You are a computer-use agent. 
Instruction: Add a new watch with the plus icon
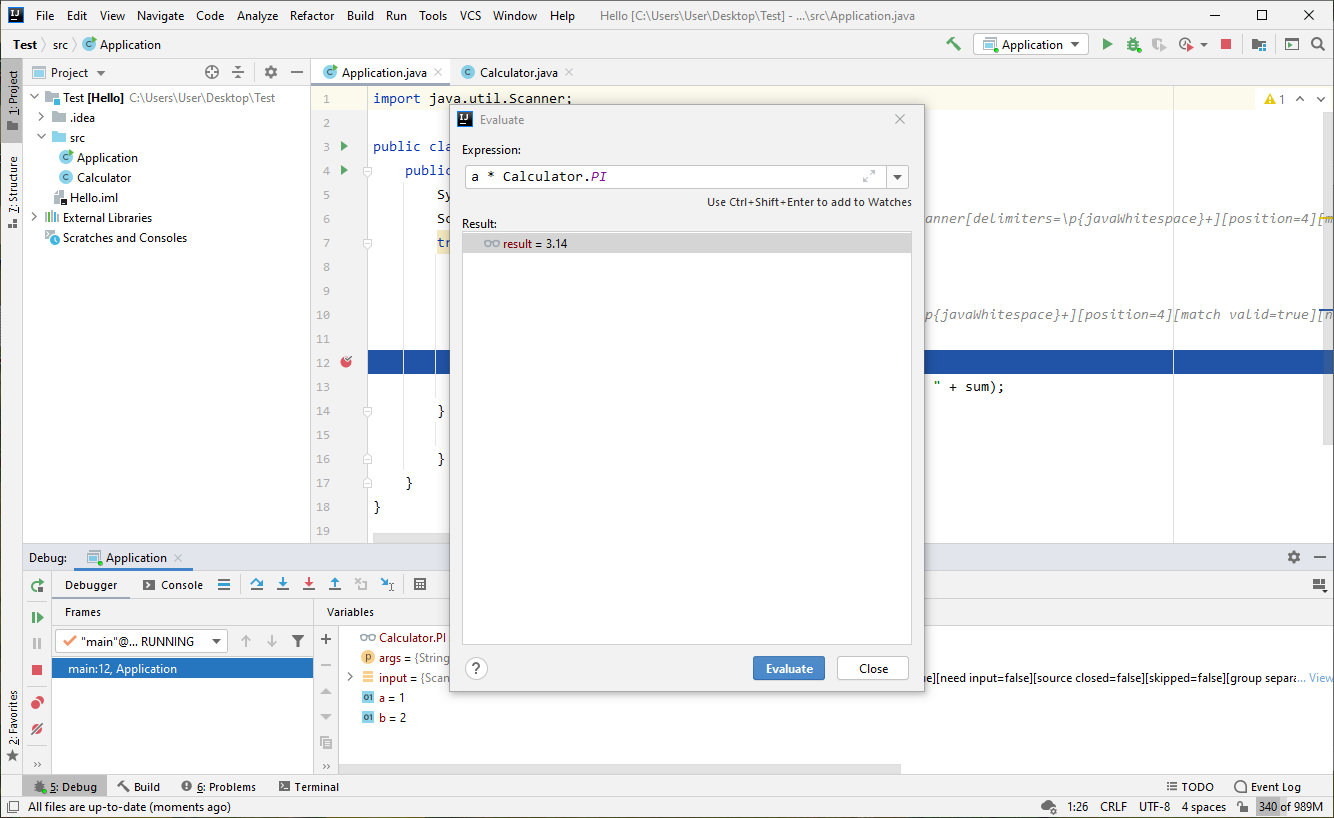point(326,639)
